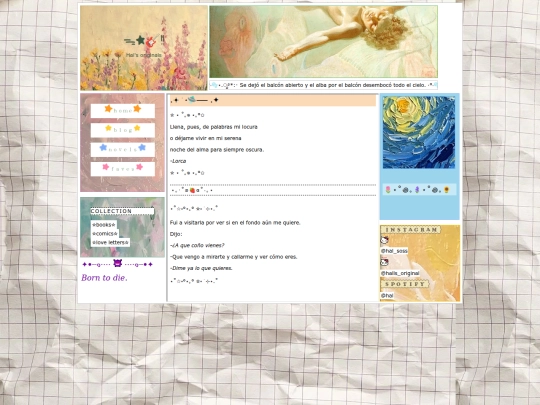Click the line 'Llena, pues, de palabras mi locura'
The image size is (540, 405).
(x=214, y=127)
